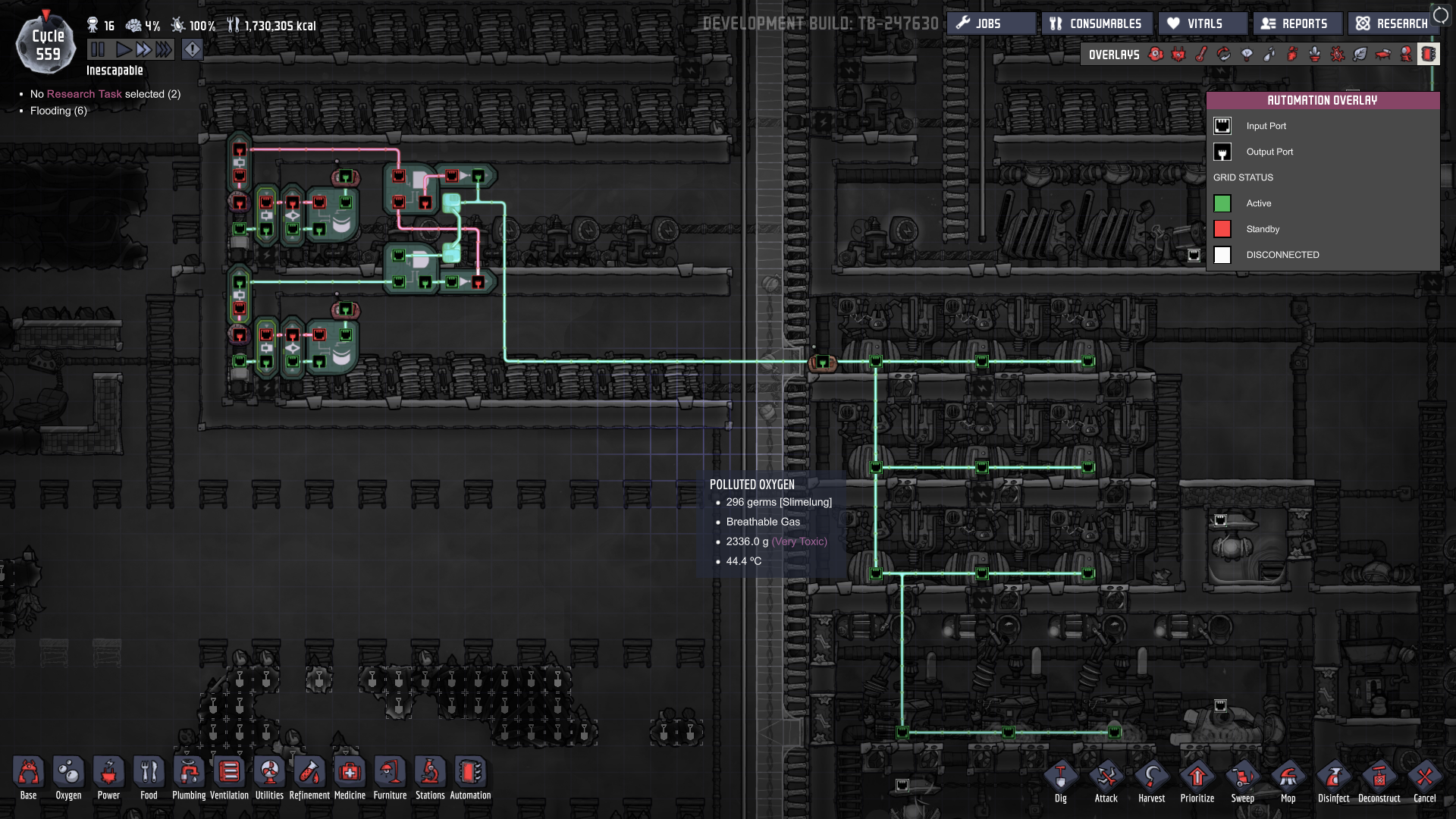Open the Germ overlay icon
1456x819 pixels.
coord(1338,55)
